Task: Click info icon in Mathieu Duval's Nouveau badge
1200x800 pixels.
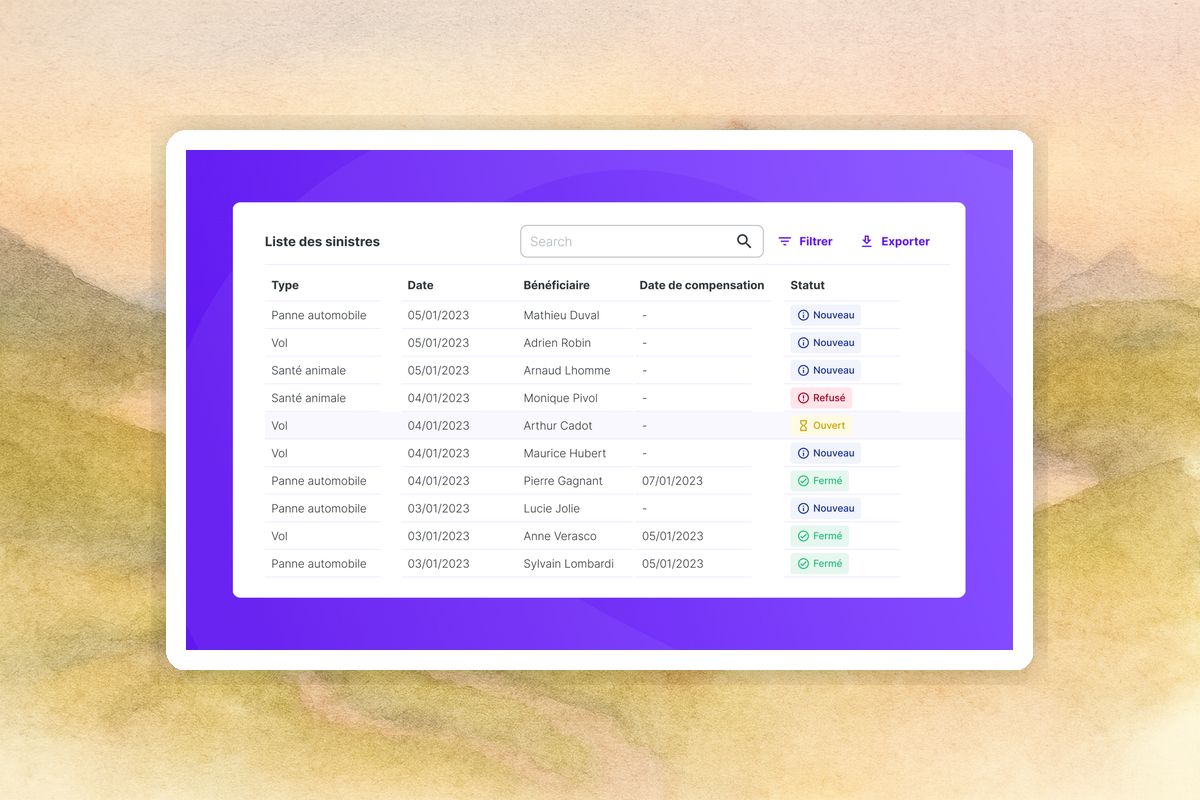Action: tap(803, 315)
